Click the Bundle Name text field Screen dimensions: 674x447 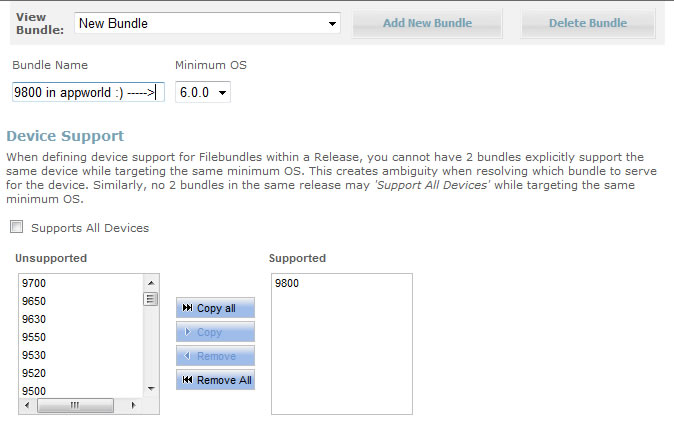click(88, 92)
